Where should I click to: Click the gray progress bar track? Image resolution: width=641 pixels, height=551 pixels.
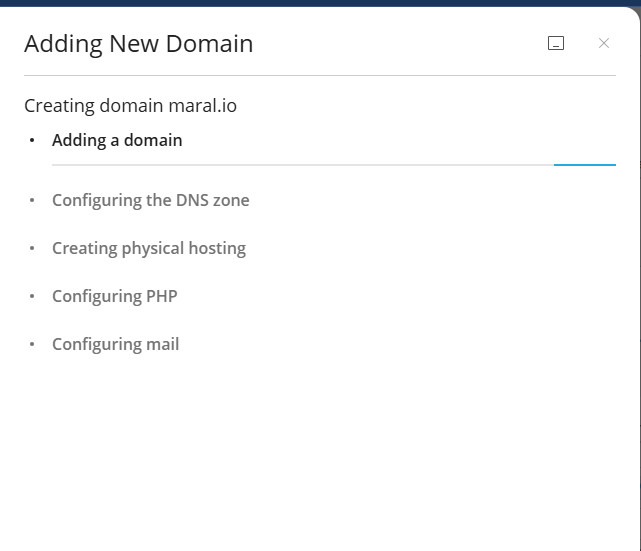[x=300, y=164]
